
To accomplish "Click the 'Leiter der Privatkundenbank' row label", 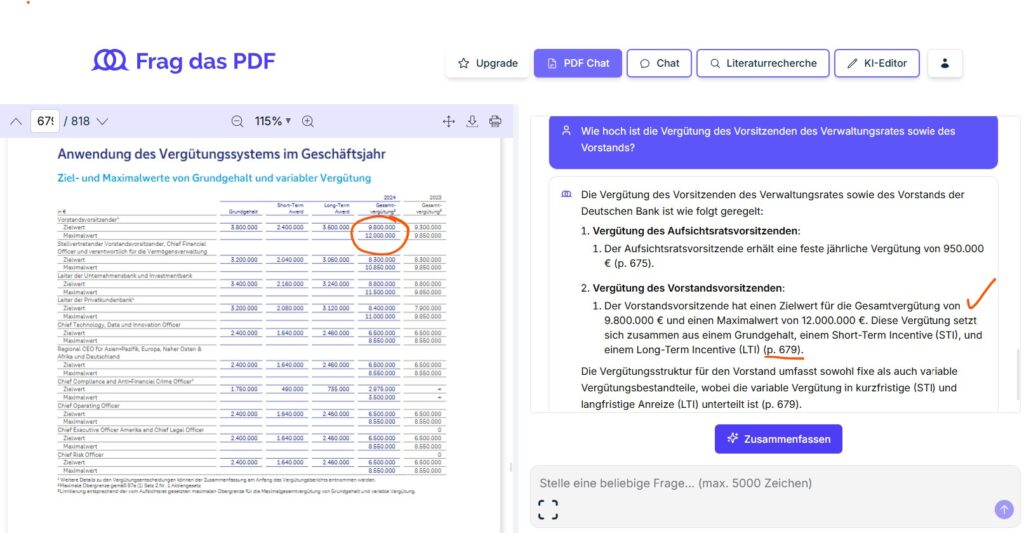I will [95, 300].
